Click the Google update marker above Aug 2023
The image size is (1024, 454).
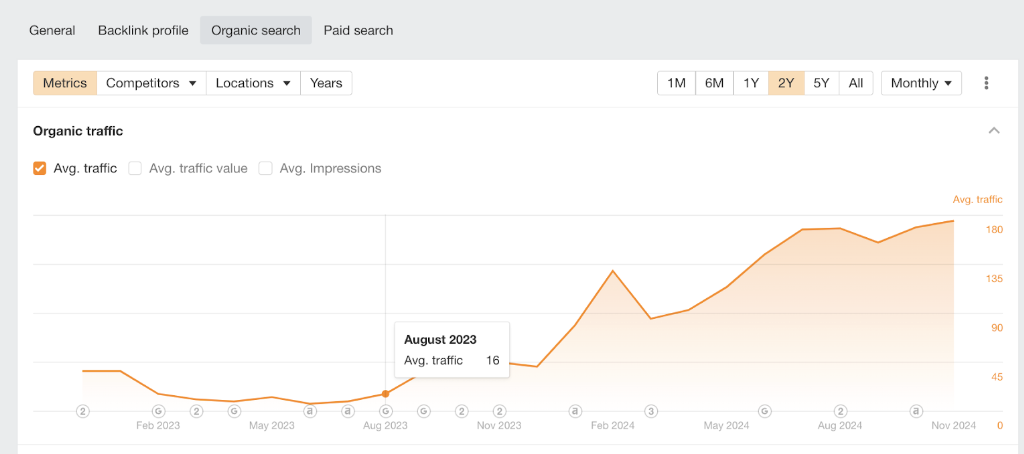coord(385,411)
